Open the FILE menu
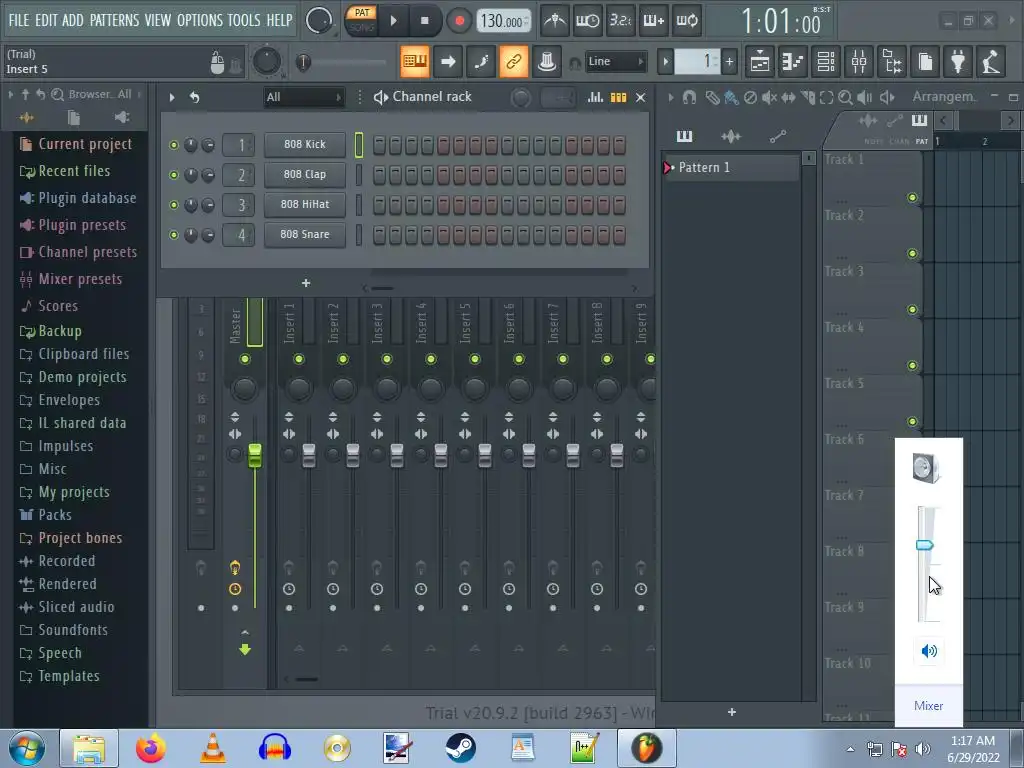Image resolution: width=1024 pixels, height=768 pixels. 19,20
